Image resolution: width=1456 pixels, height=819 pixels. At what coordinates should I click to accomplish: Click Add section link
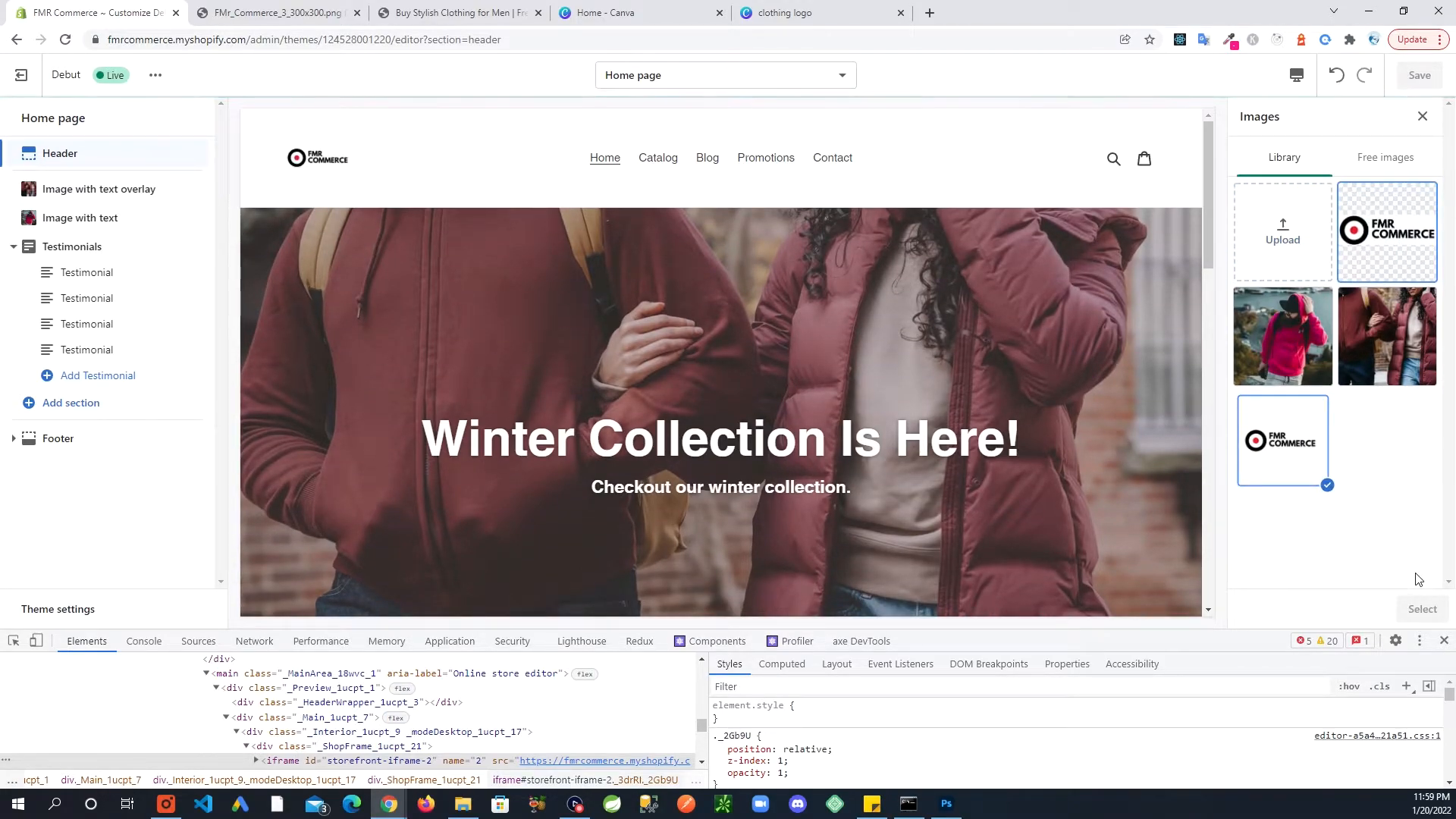(71, 403)
